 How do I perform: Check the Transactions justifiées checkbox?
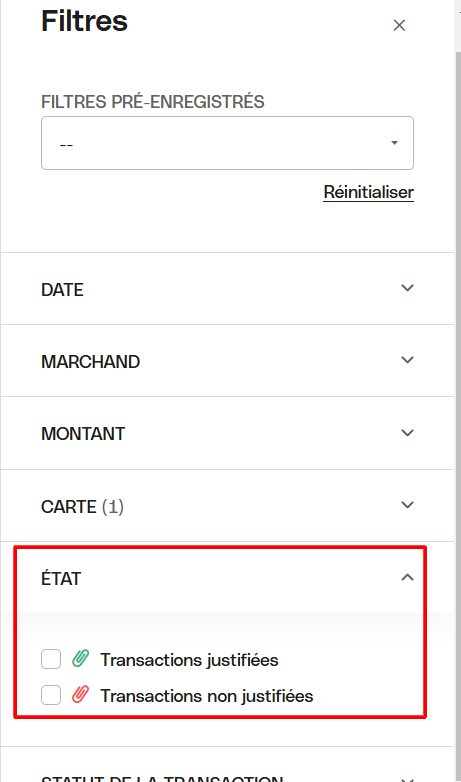[51, 659]
